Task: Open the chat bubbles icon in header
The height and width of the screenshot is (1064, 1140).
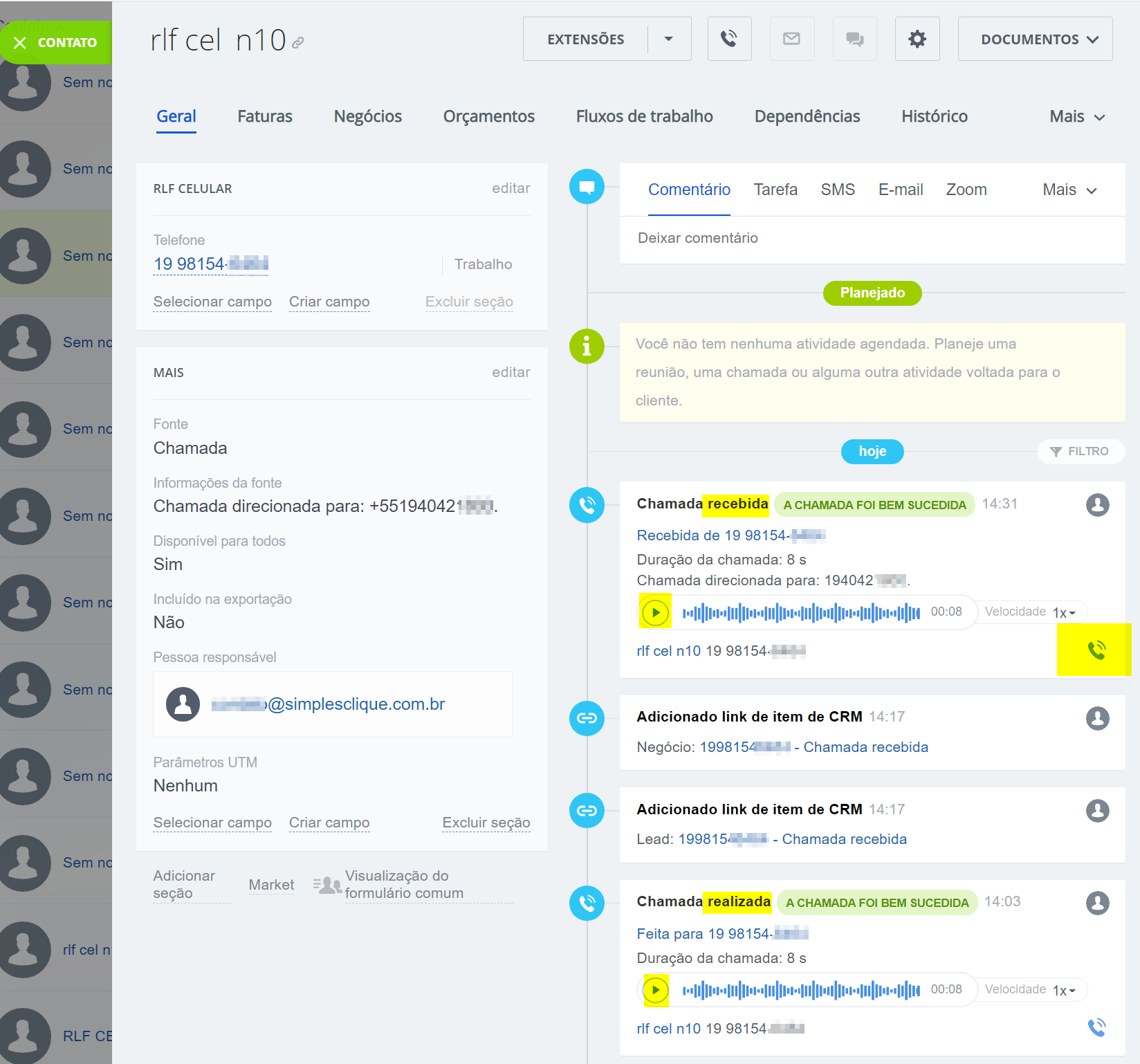Action: pos(854,39)
